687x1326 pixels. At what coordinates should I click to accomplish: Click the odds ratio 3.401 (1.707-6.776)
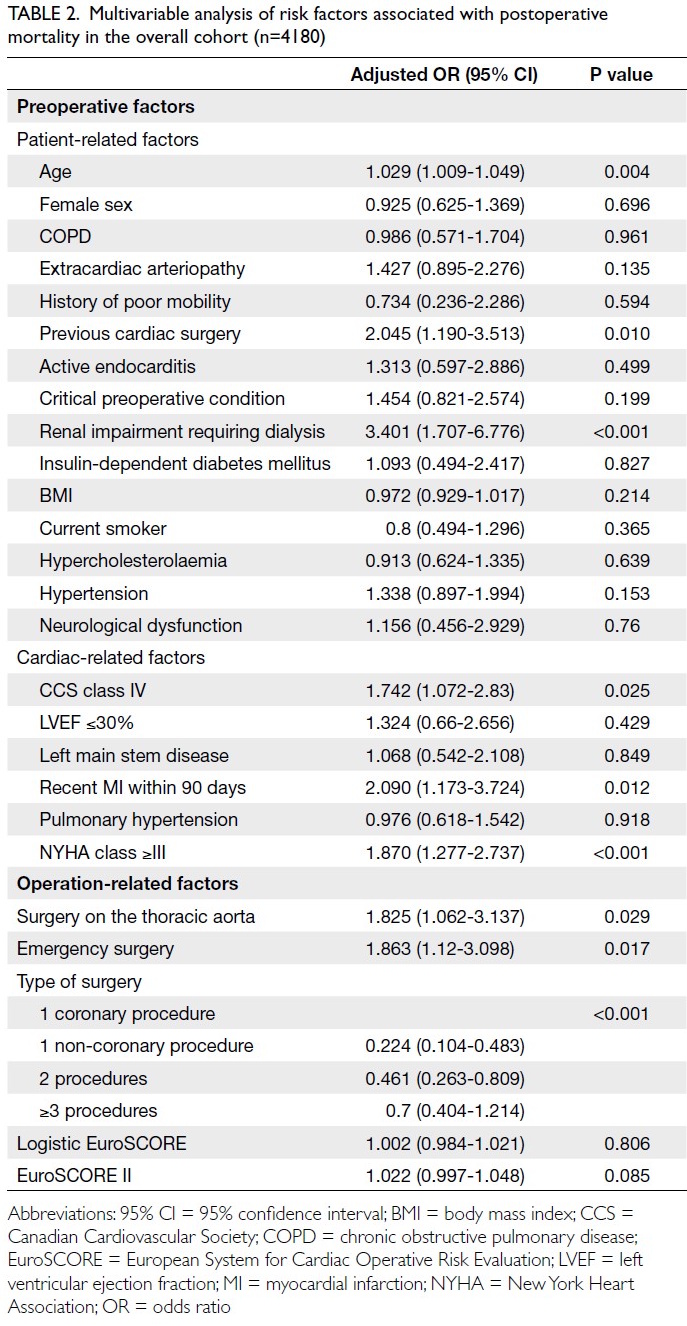[444, 431]
